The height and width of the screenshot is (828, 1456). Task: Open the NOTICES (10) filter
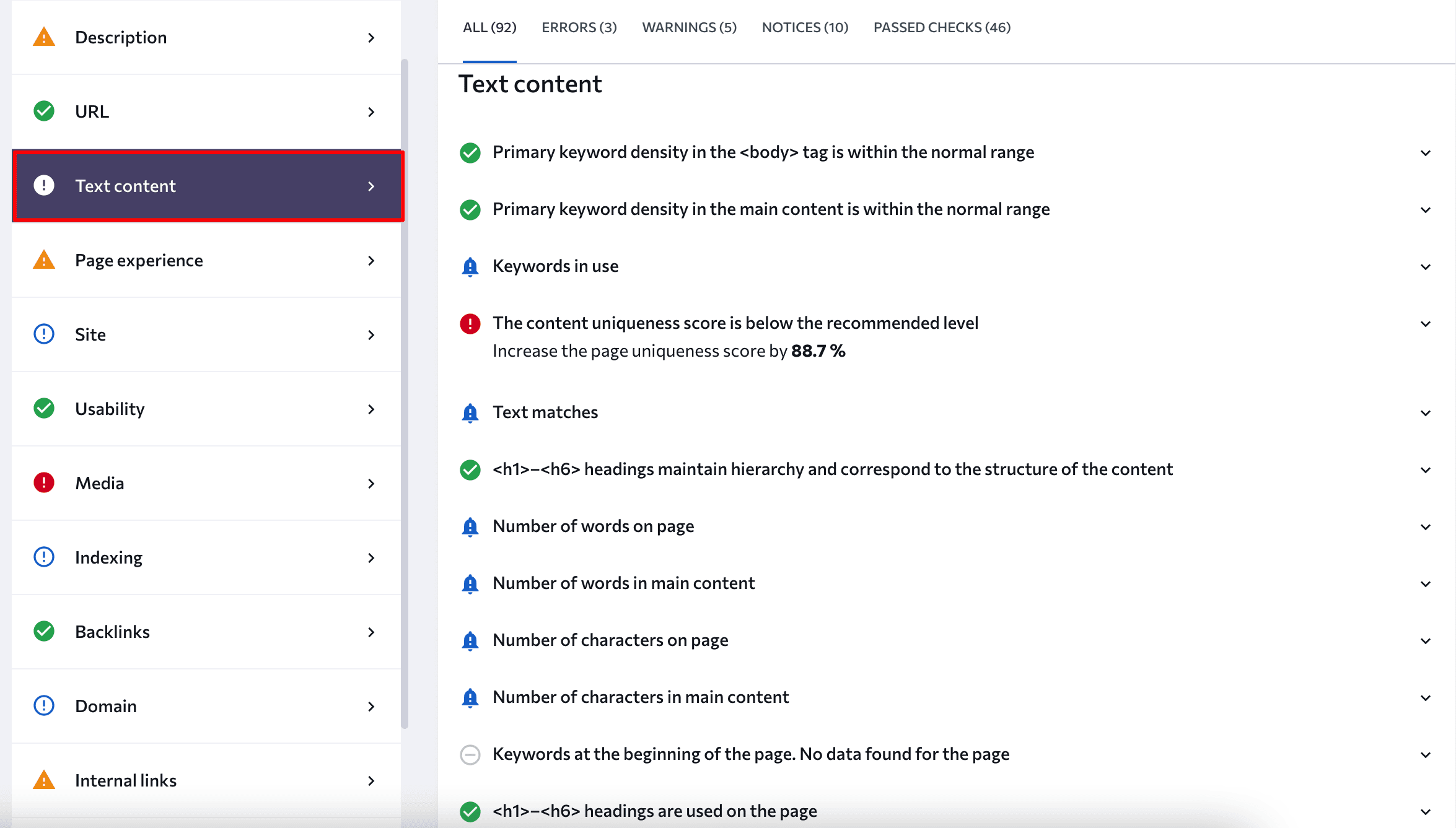(x=805, y=27)
